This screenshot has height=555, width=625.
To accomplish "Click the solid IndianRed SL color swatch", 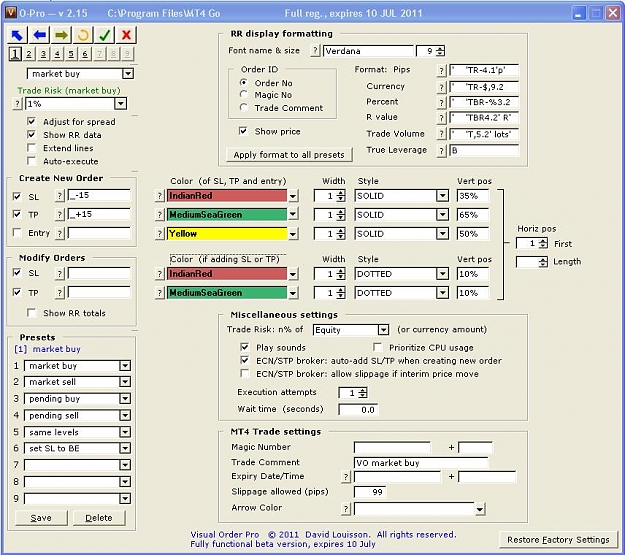I will coord(226,196).
